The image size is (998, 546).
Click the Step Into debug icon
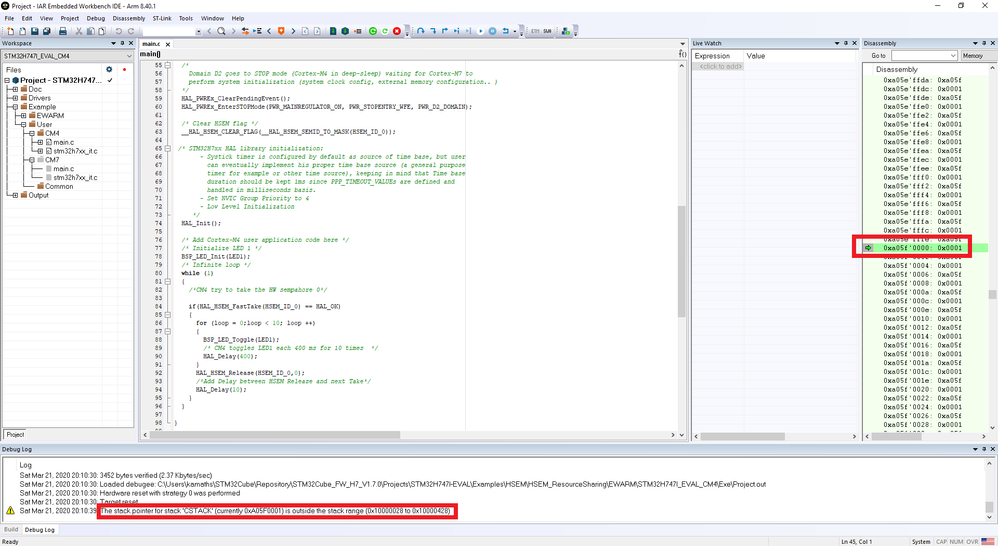tap(433, 31)
